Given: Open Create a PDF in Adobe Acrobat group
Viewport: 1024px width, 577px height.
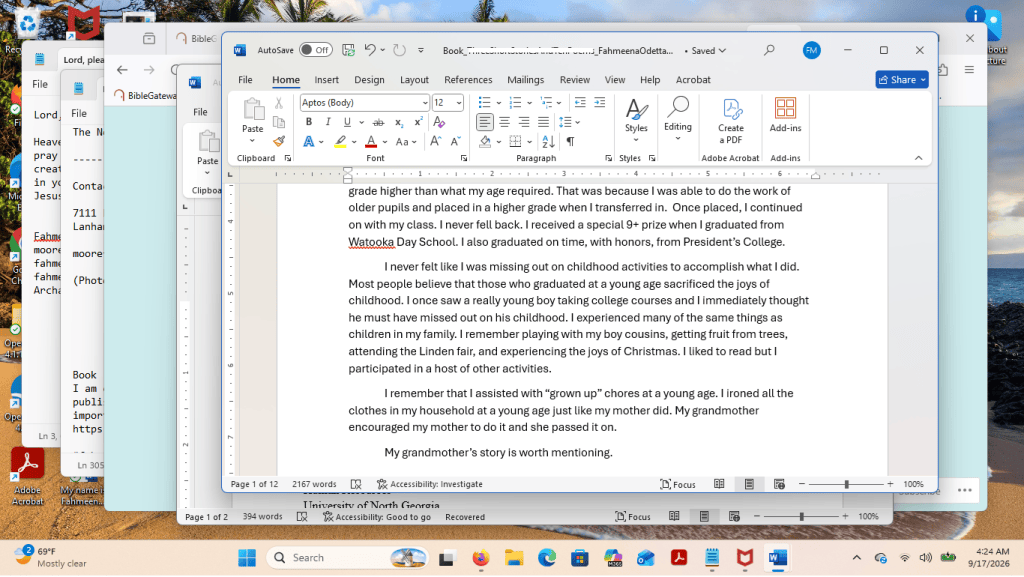Looking at the screenshot, I should click(x=731, y=121).
